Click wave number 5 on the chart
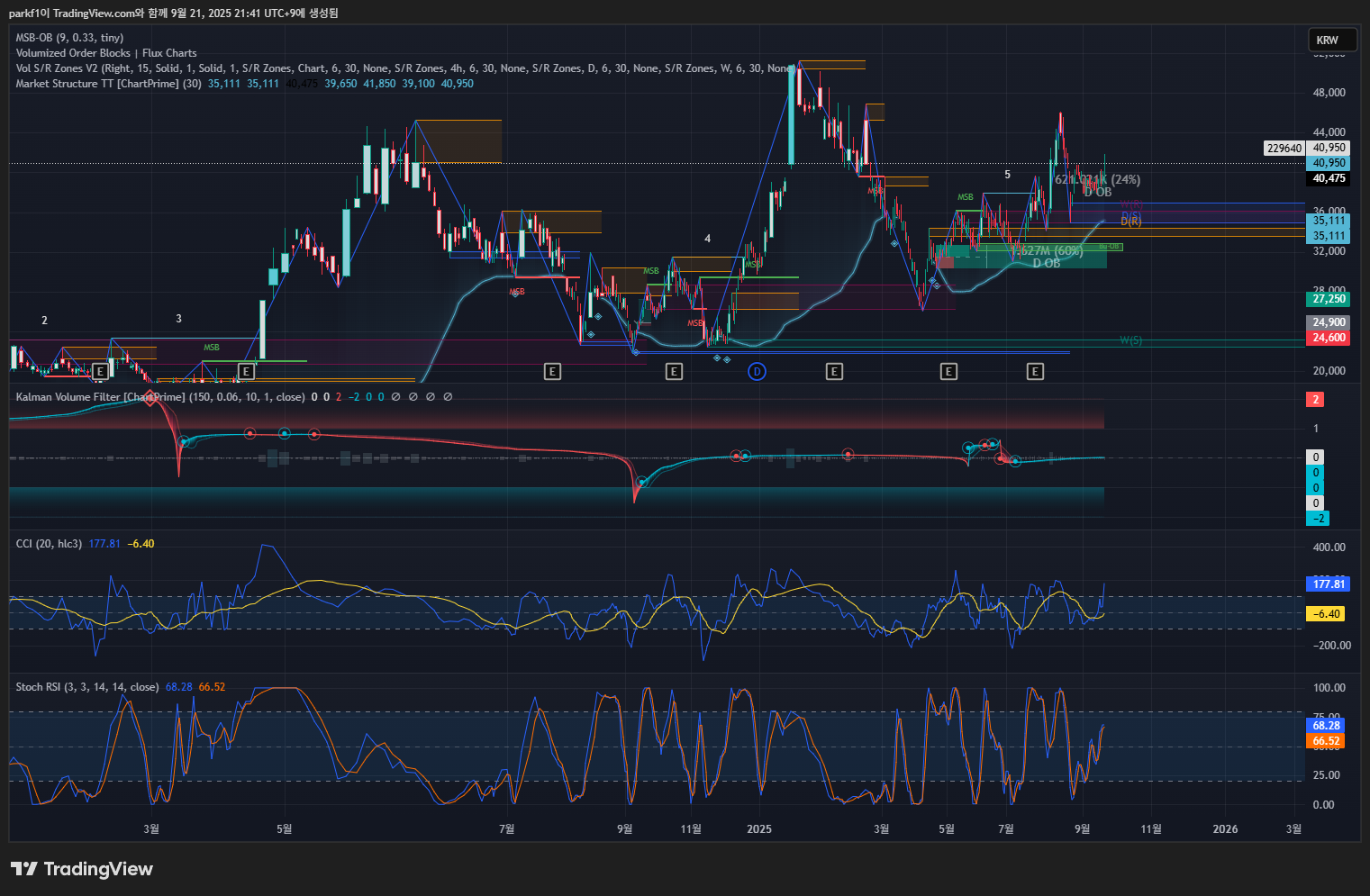This screenshot has height=896, width=1370. point(1008,175)
